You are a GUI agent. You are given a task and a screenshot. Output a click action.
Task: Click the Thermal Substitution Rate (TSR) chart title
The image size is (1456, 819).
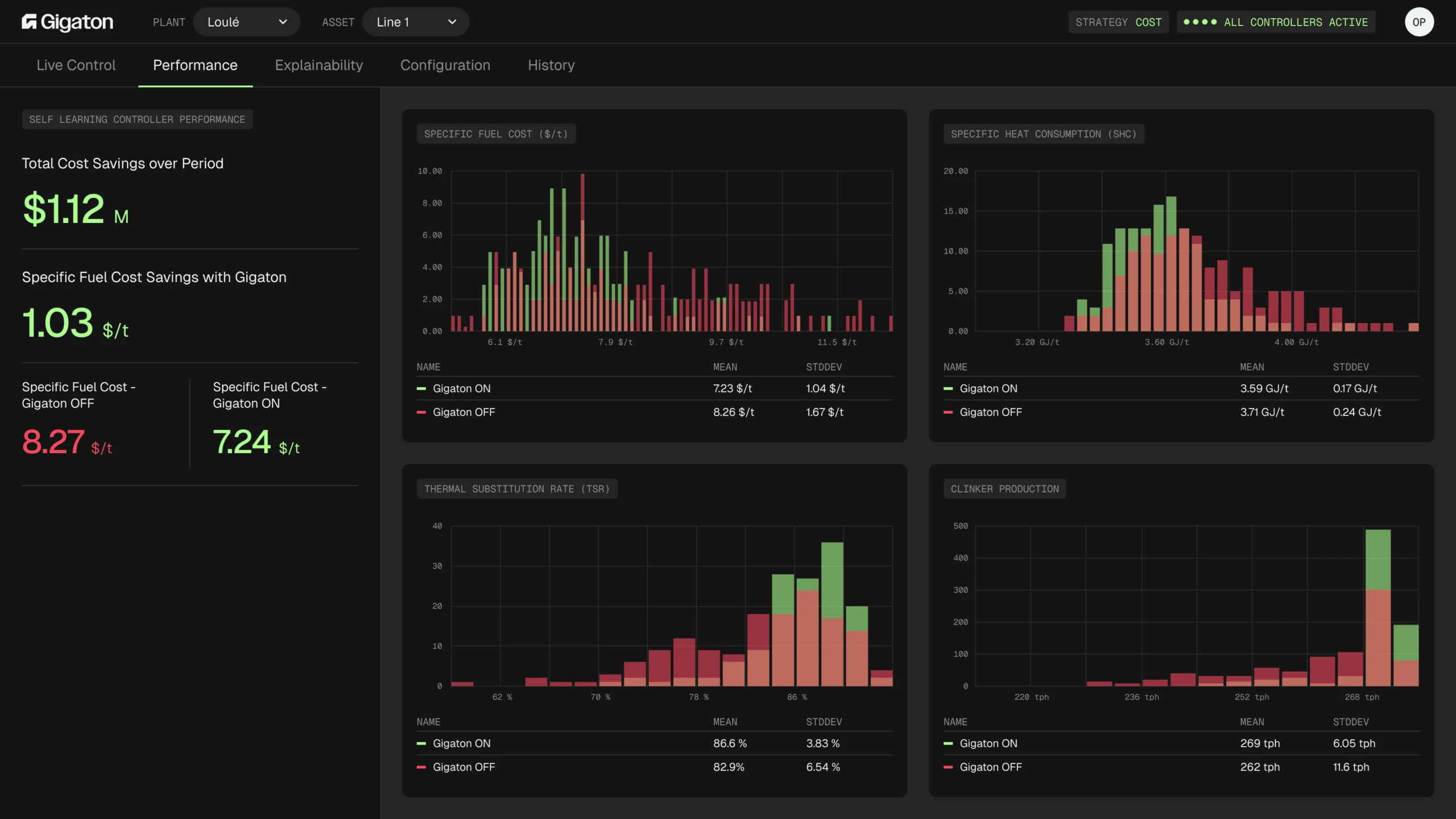517,489
